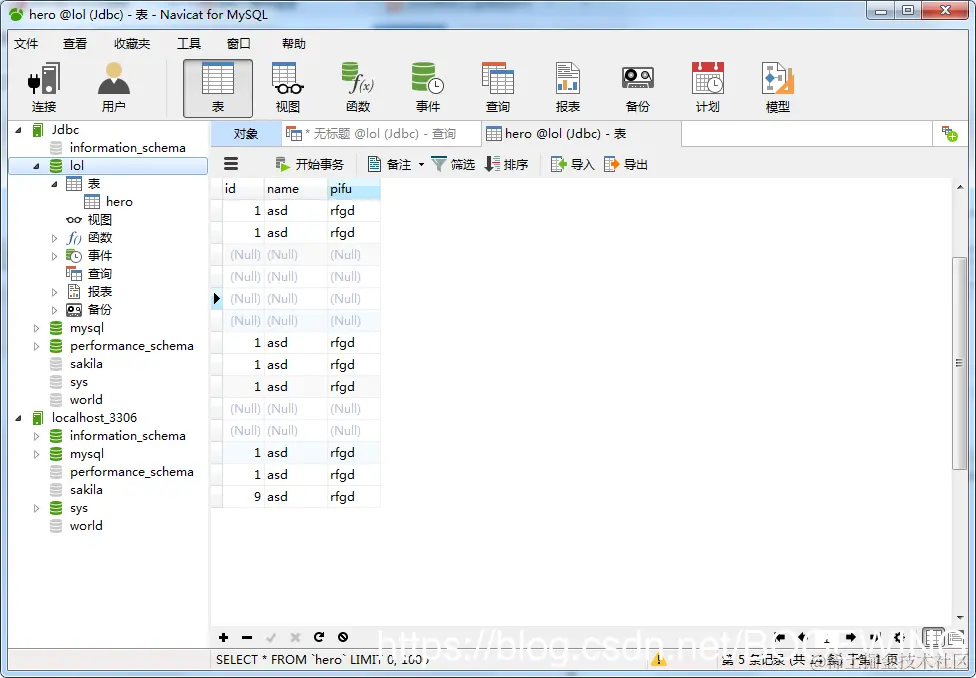
Task: Expand the 报表 node under lol
Action: pos(54,292)
